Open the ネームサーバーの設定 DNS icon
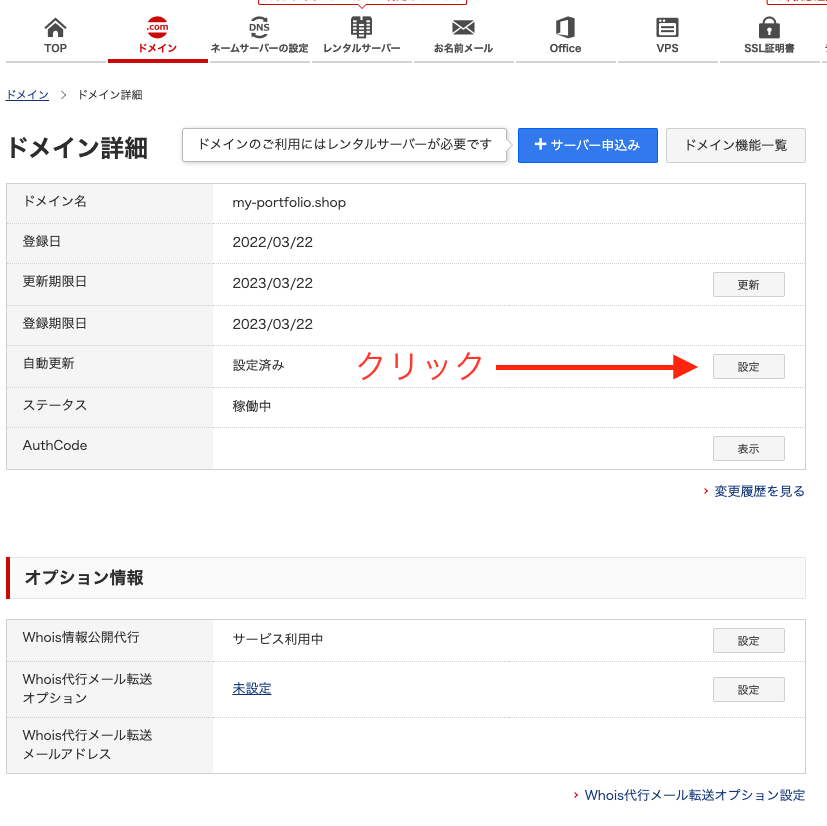This screenshot has height=826, width=827. tap(258, 30)
